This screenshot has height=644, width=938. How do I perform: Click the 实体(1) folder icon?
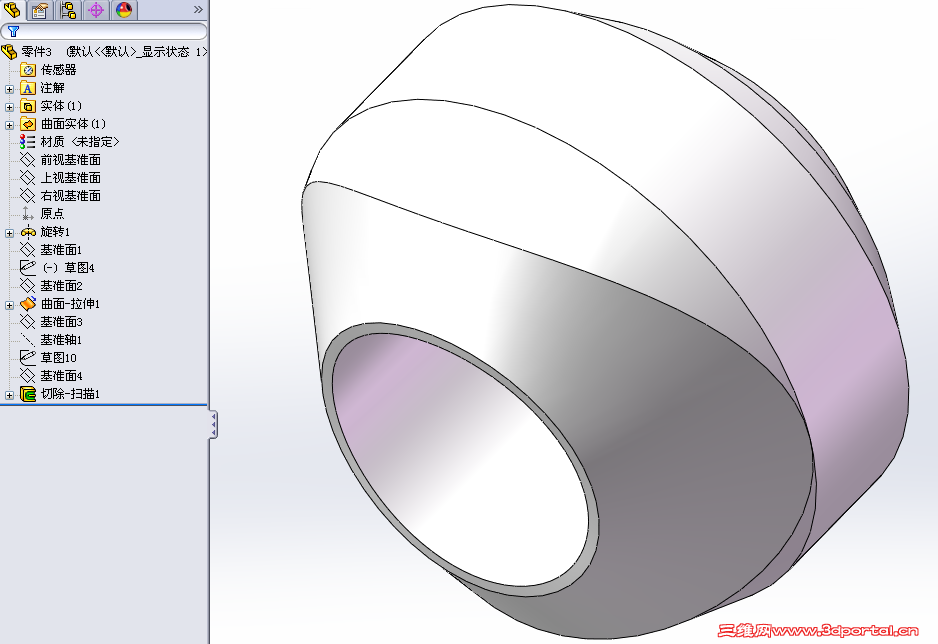click(28, 106)
